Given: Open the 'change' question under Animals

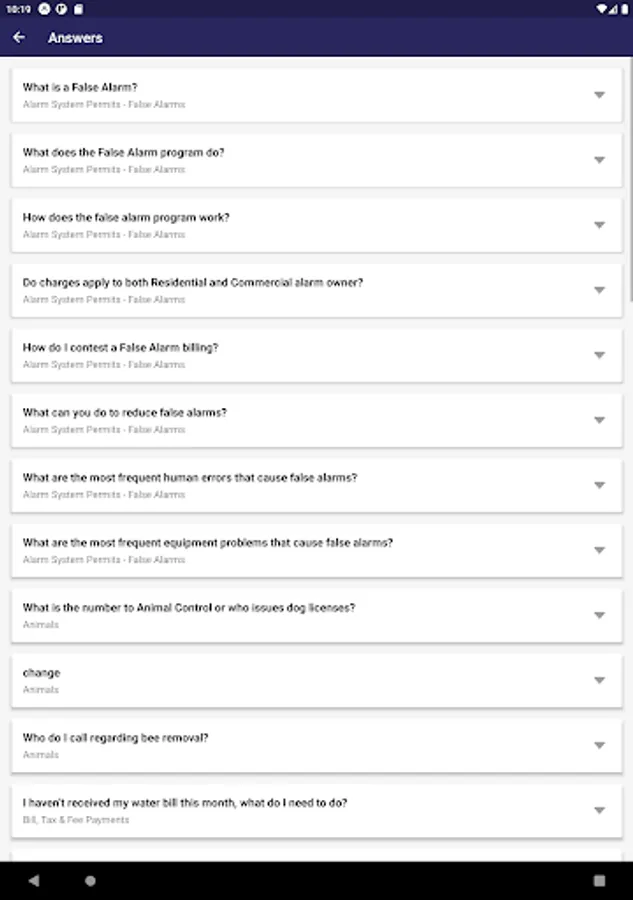Looking at the screenshot, I should 42,673.
